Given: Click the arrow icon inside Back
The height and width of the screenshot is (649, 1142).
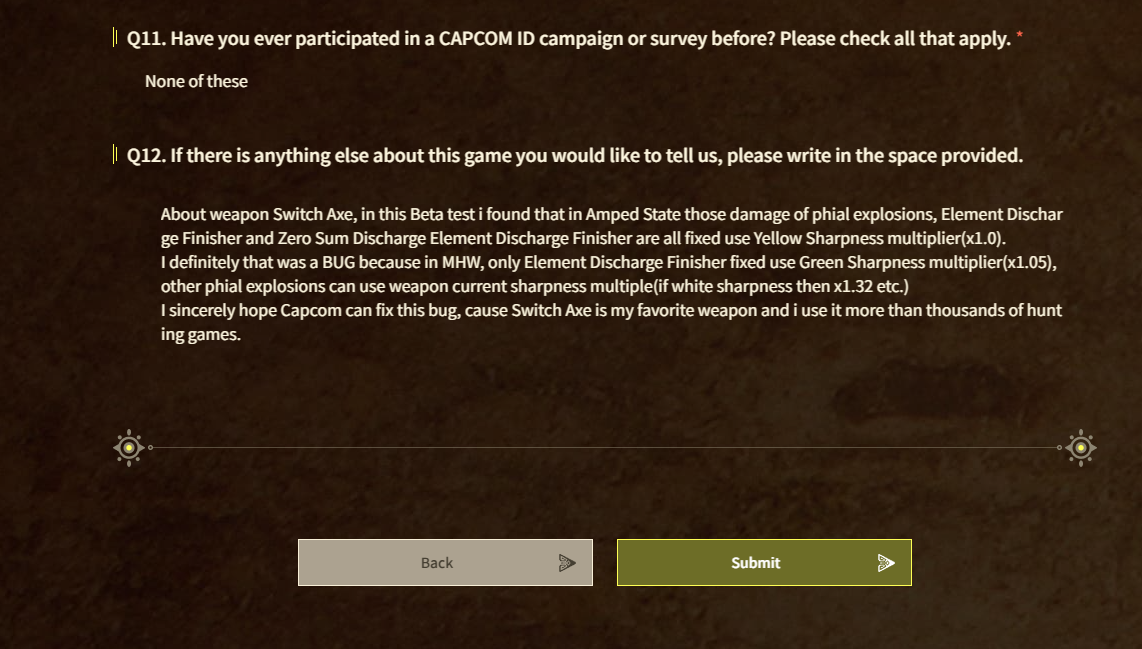Looking at the screenshot, I should (567, 563).
